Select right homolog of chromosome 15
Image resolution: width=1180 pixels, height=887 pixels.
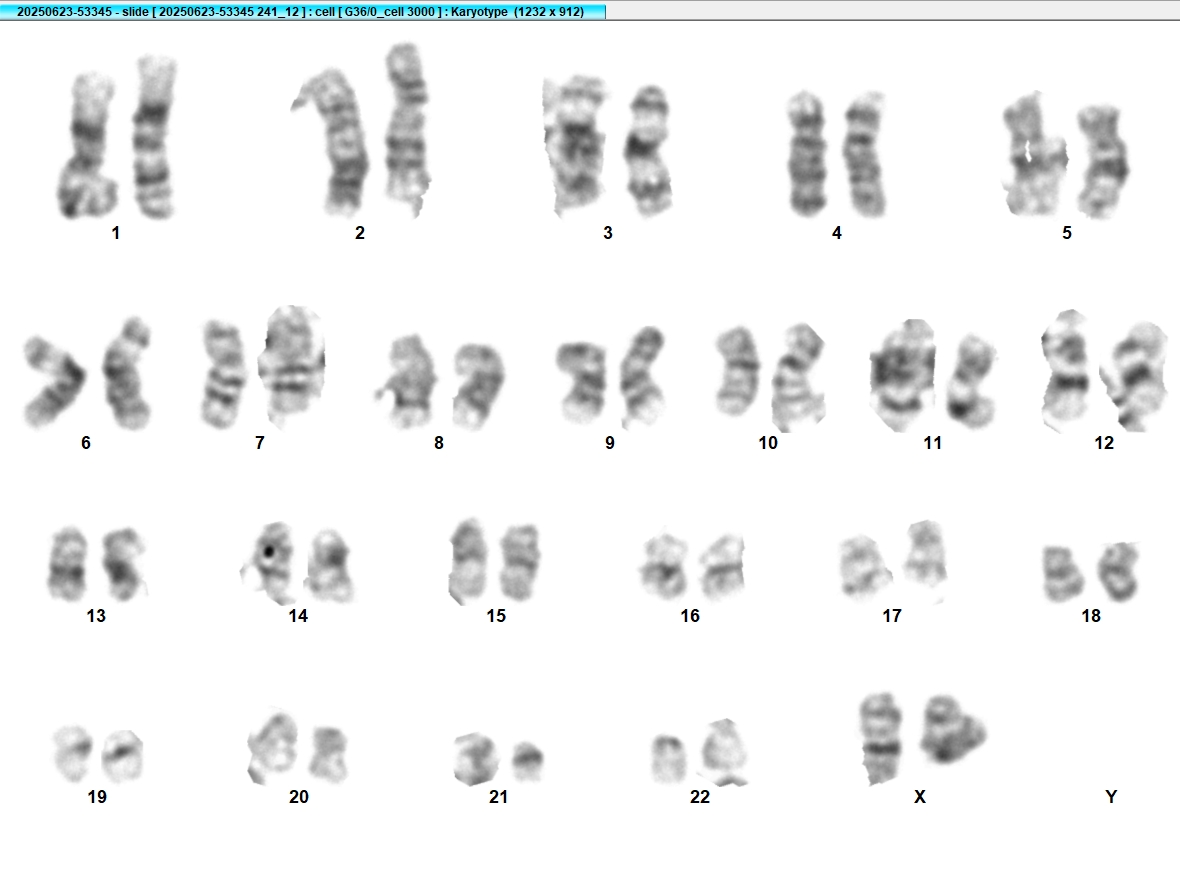520,563
